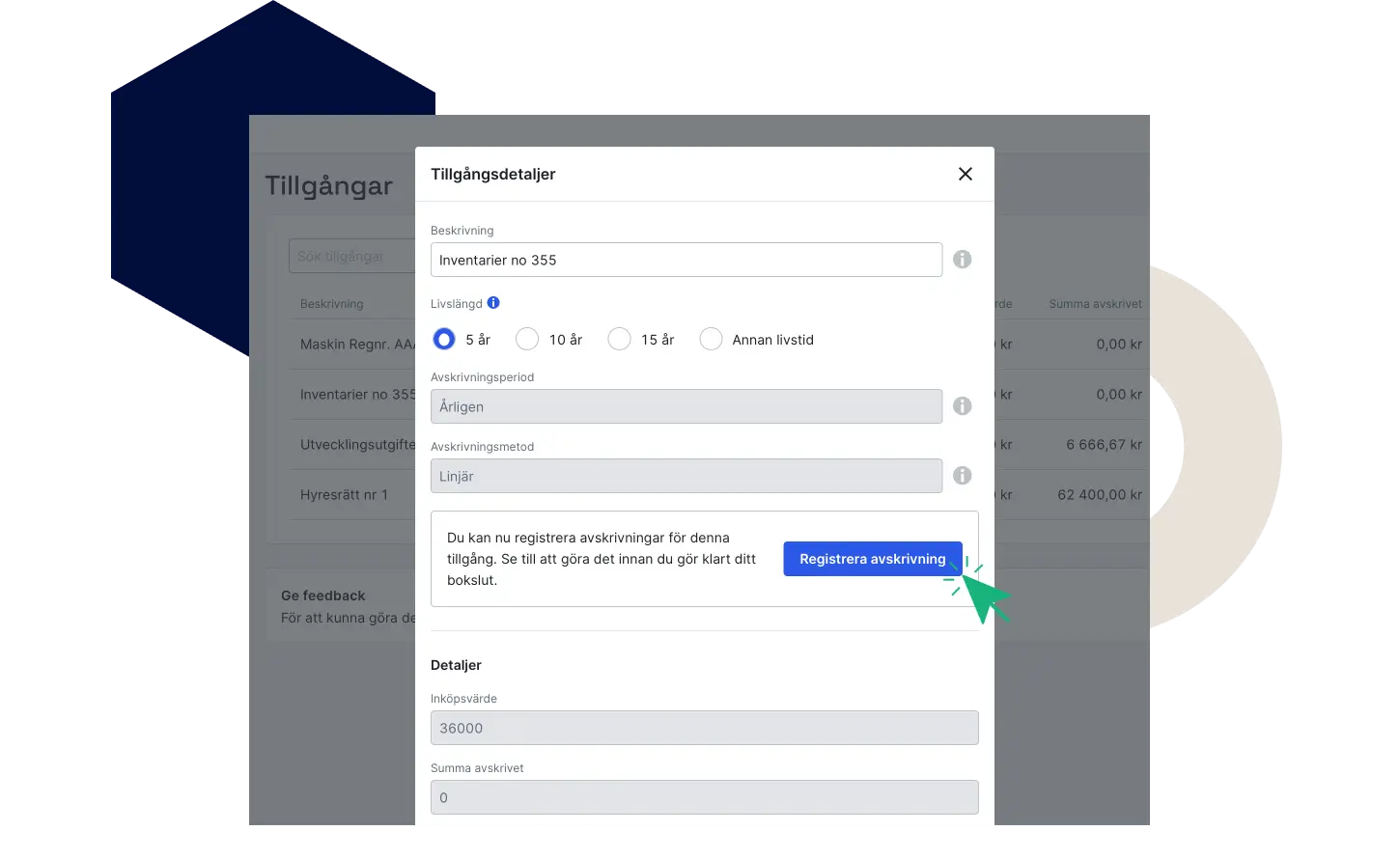Close the Tillgångsdetaljer dialog
The height and width of the screenshot is (859, 1400).
pyautogui.click(x=965, y=174)
